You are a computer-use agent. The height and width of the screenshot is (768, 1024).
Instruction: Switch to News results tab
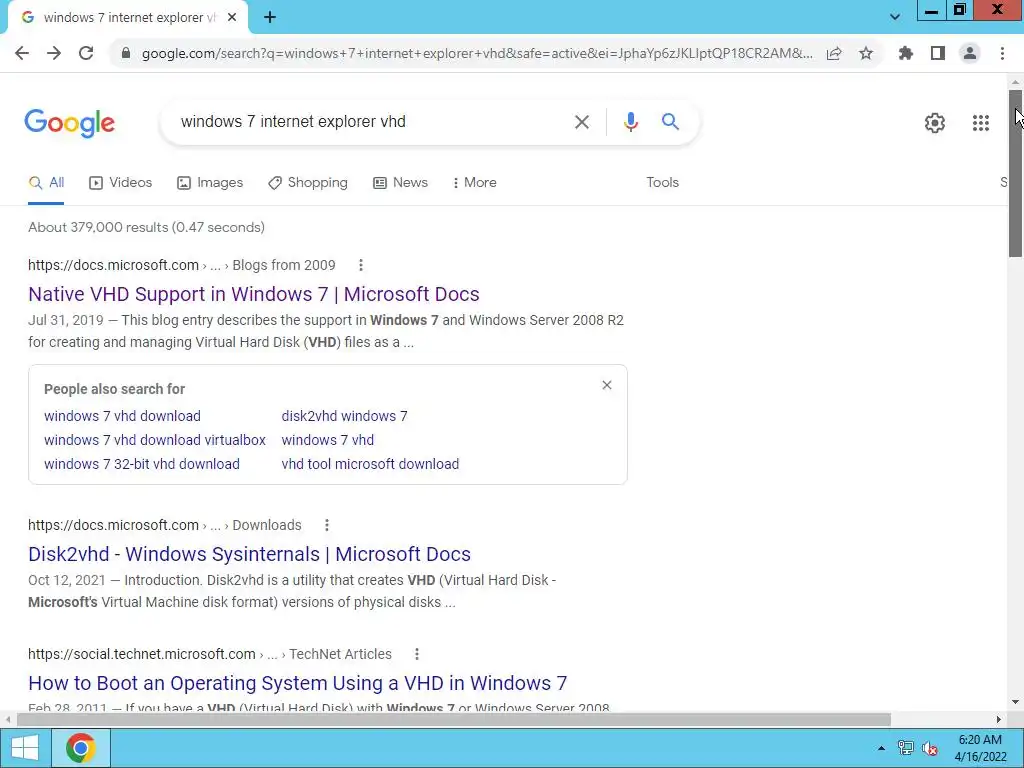400,183
